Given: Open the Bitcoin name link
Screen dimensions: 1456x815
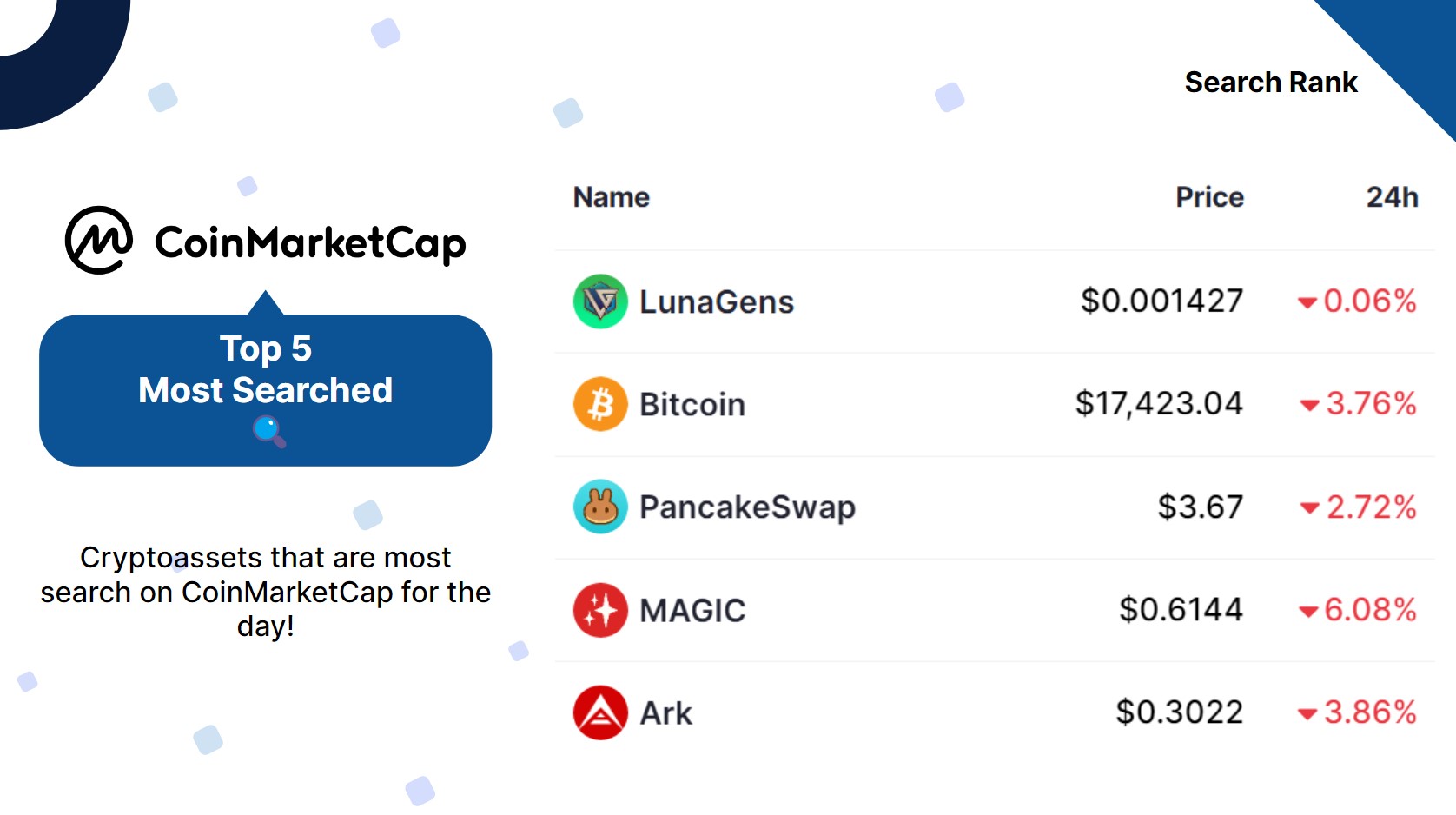Looking at the screenshot, I should coord(692,405).
